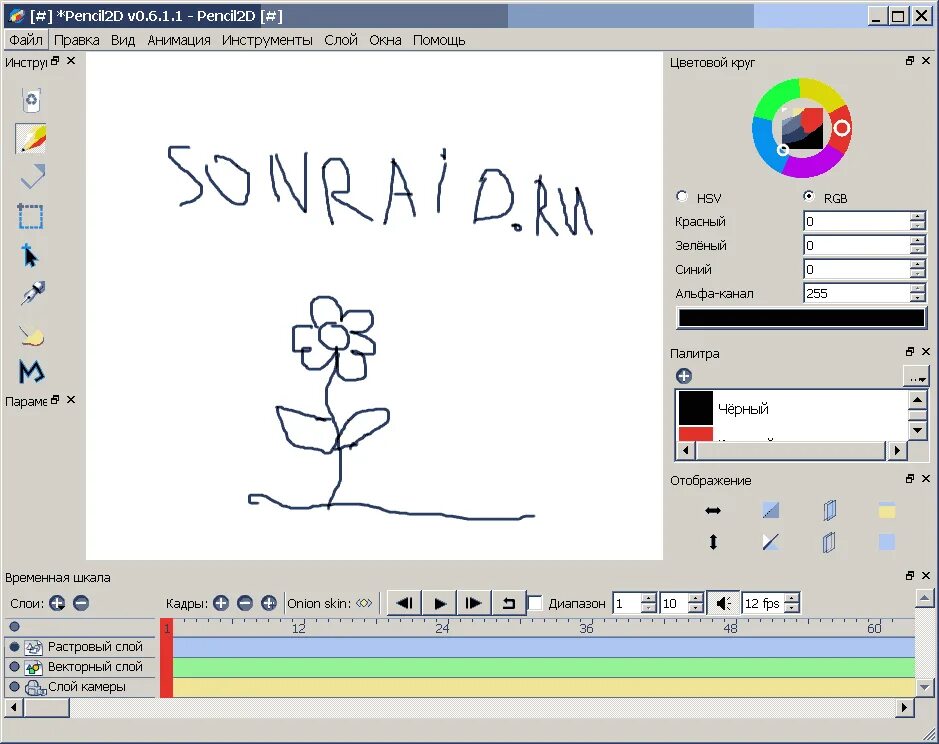Open the Слой menu
The image size is (939, 744).
[341, 40]
